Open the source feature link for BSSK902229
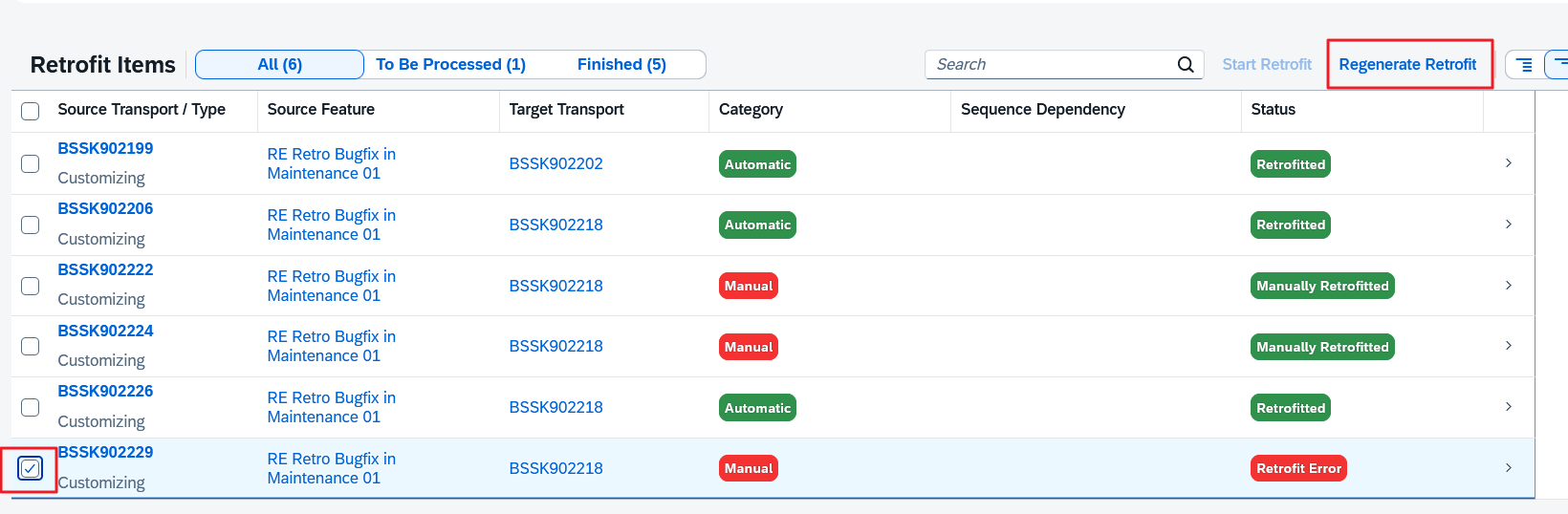The width and height of the screenshot is (1568, 514). click(331, 468)
